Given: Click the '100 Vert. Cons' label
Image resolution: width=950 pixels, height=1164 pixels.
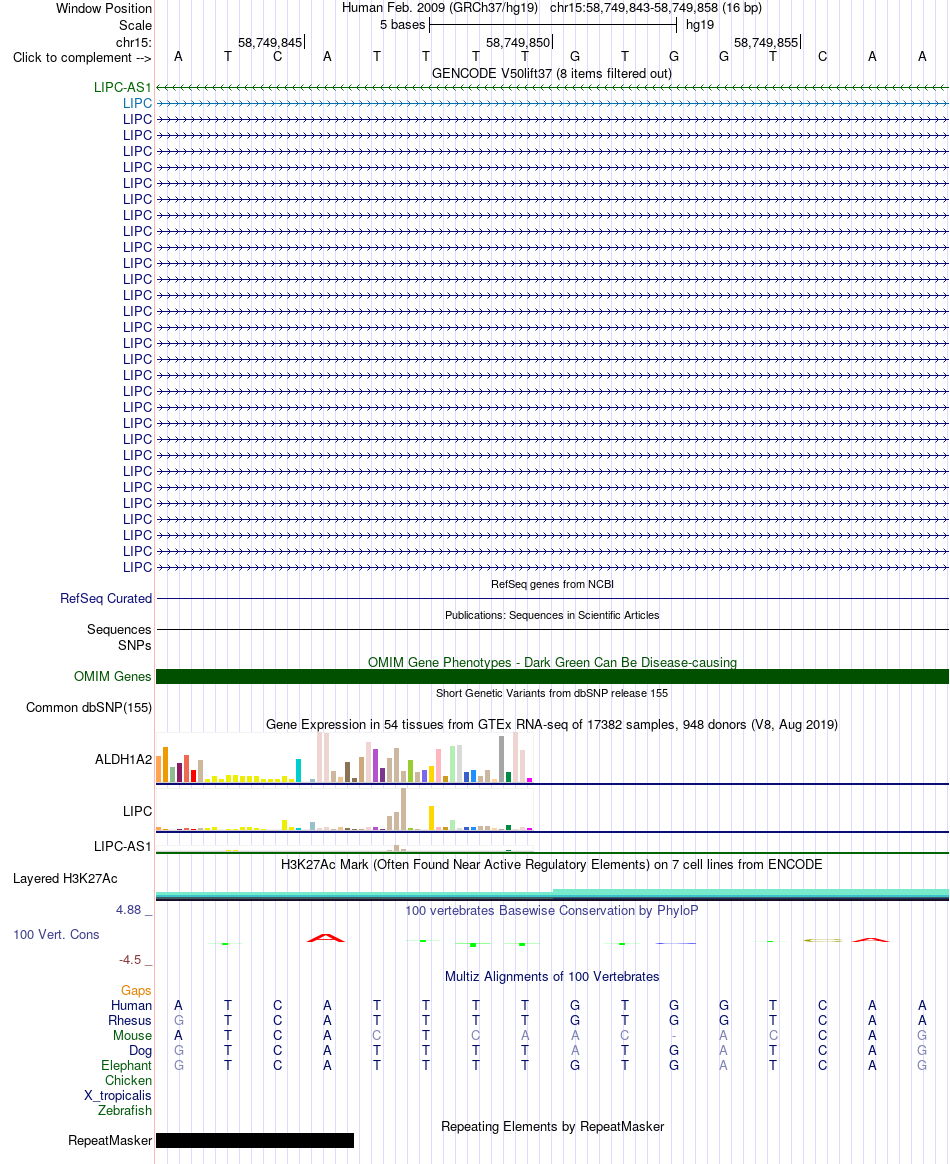Looking at the screenshot, I should pos(56,935).
